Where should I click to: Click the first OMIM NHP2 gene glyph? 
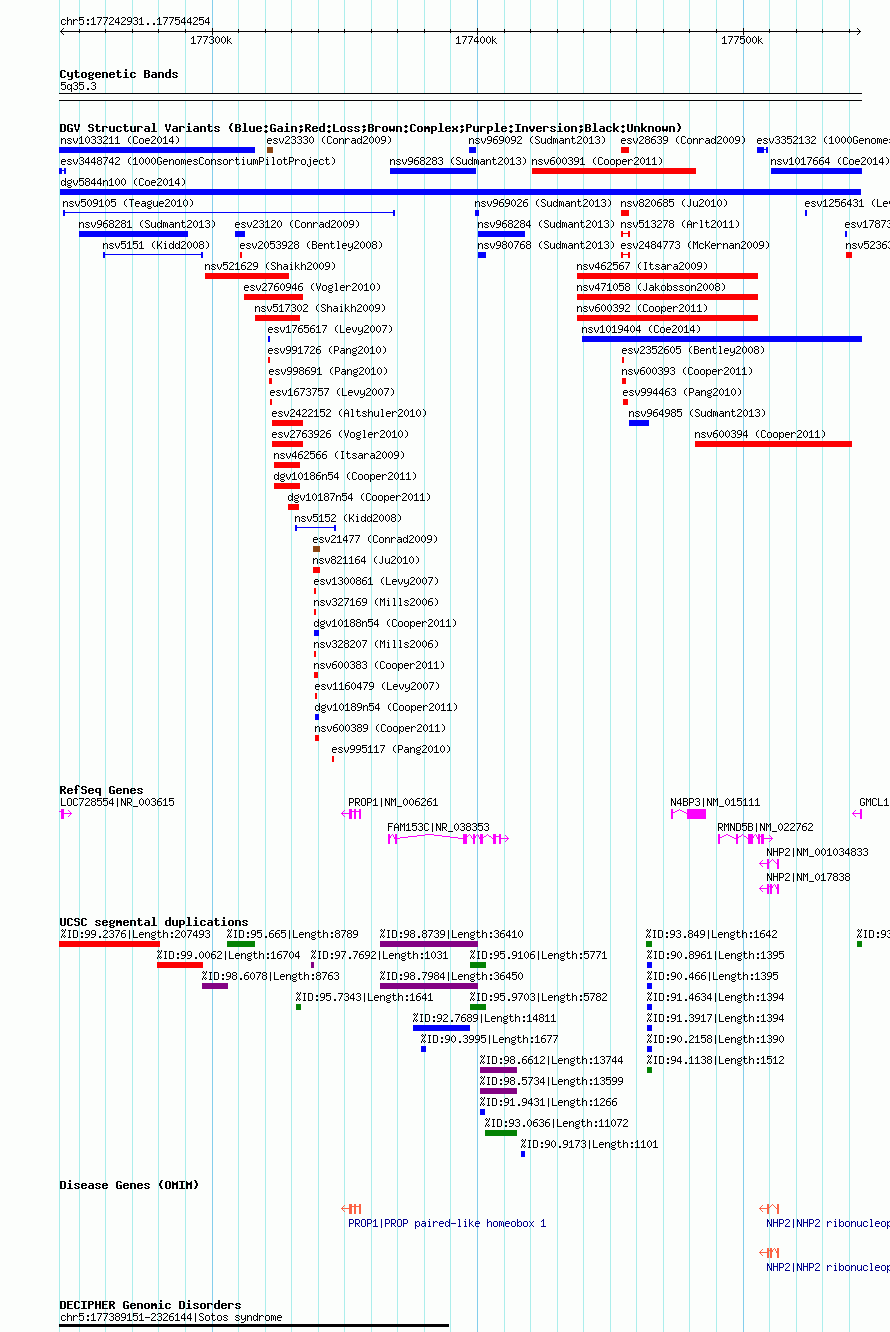[770, 1209]
